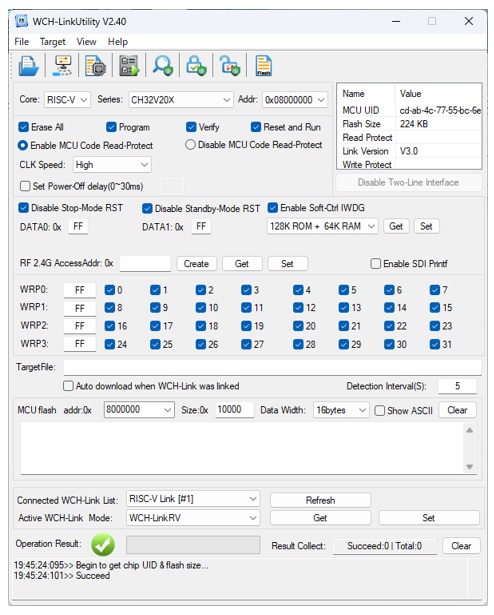The width and height of the screenshot is (494, 615).
Task: Uncheck the Verify option
Action: click(x=191, y=127)
